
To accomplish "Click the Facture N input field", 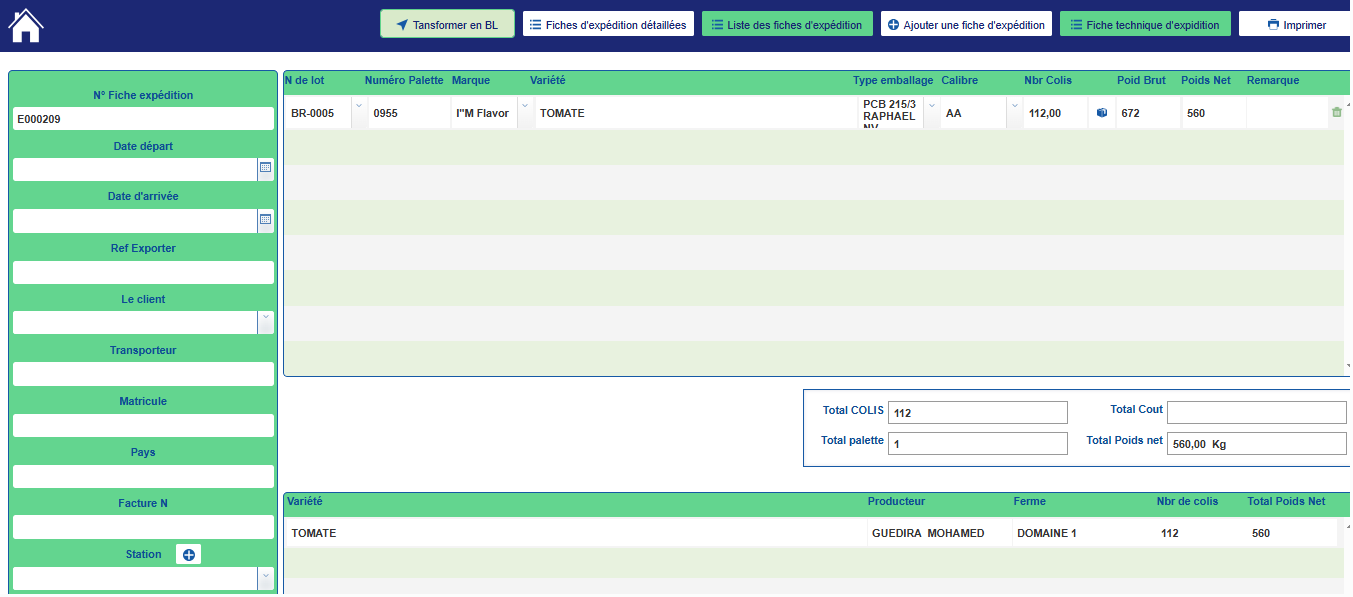I will coord(143,527).
